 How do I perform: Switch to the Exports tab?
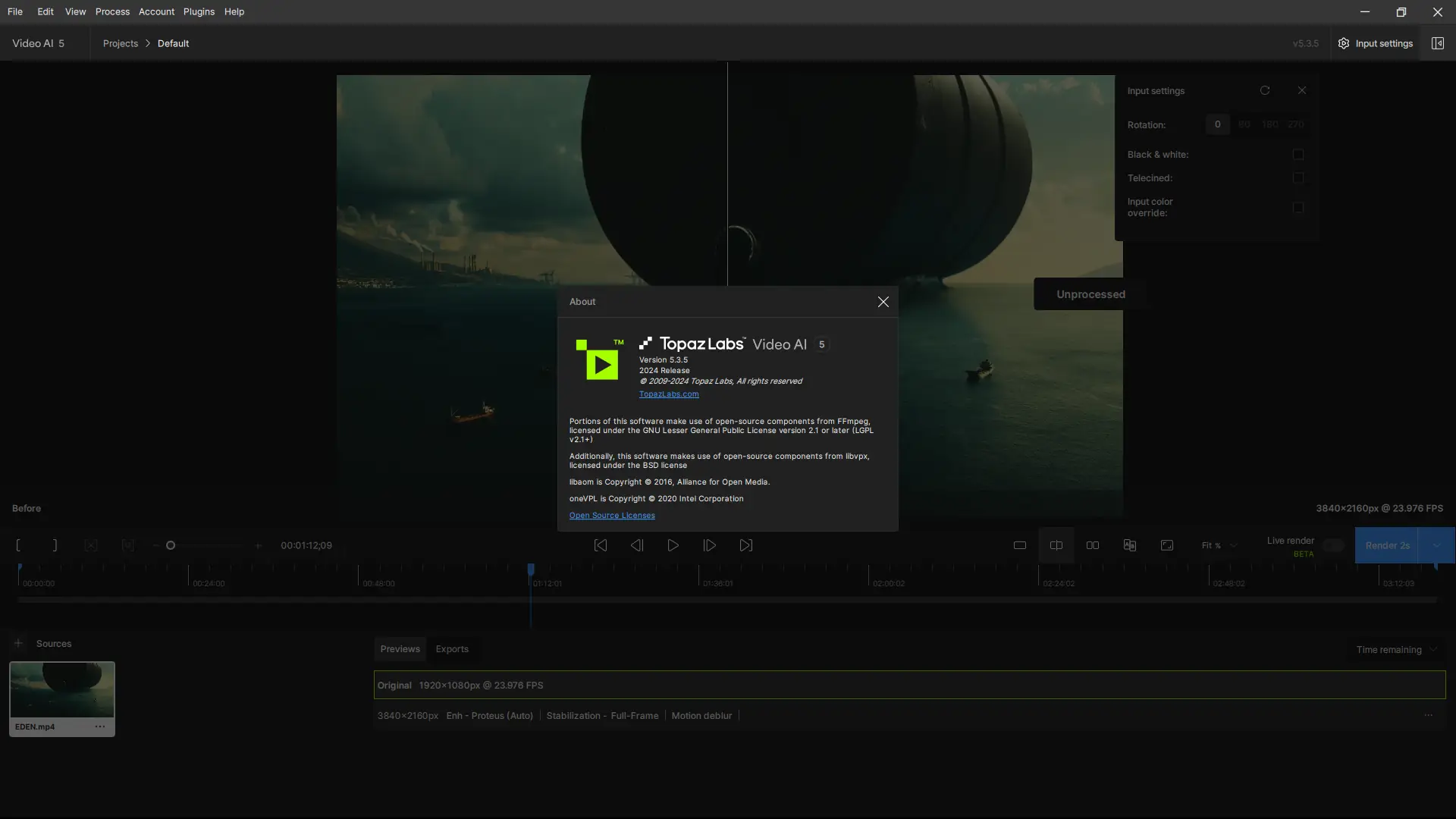click(452, 649)
